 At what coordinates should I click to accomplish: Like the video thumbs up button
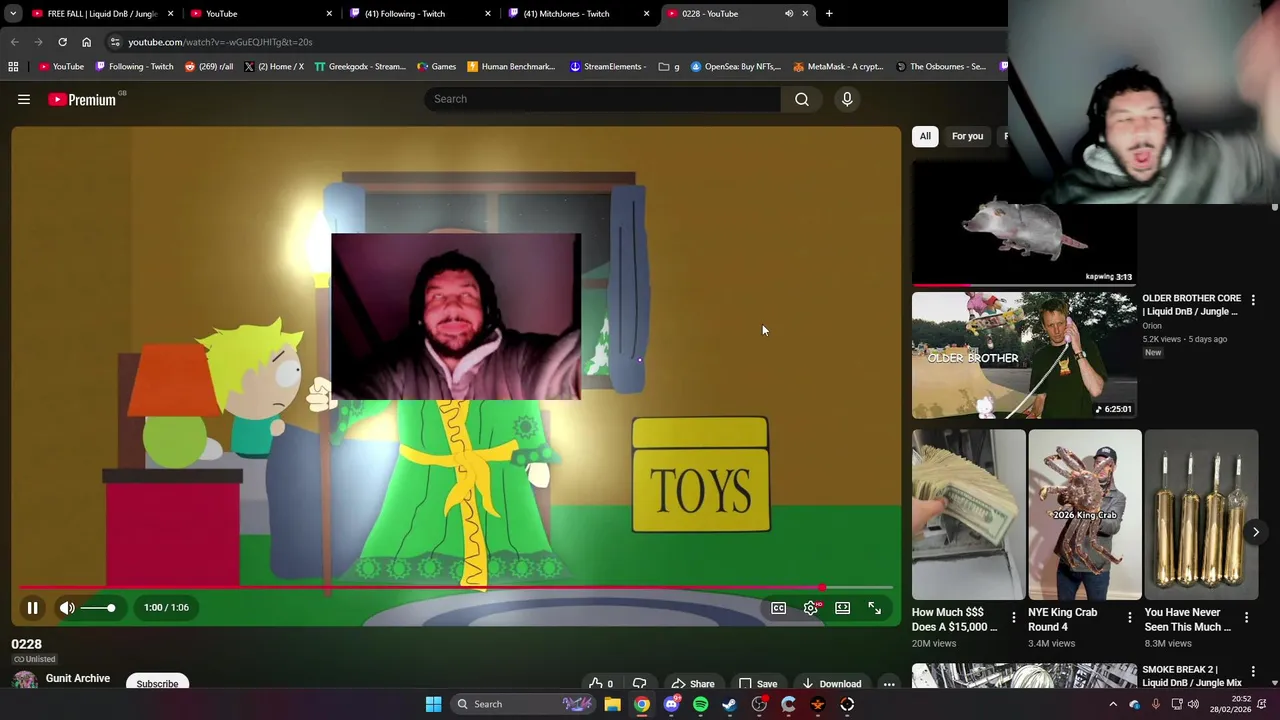600,684
